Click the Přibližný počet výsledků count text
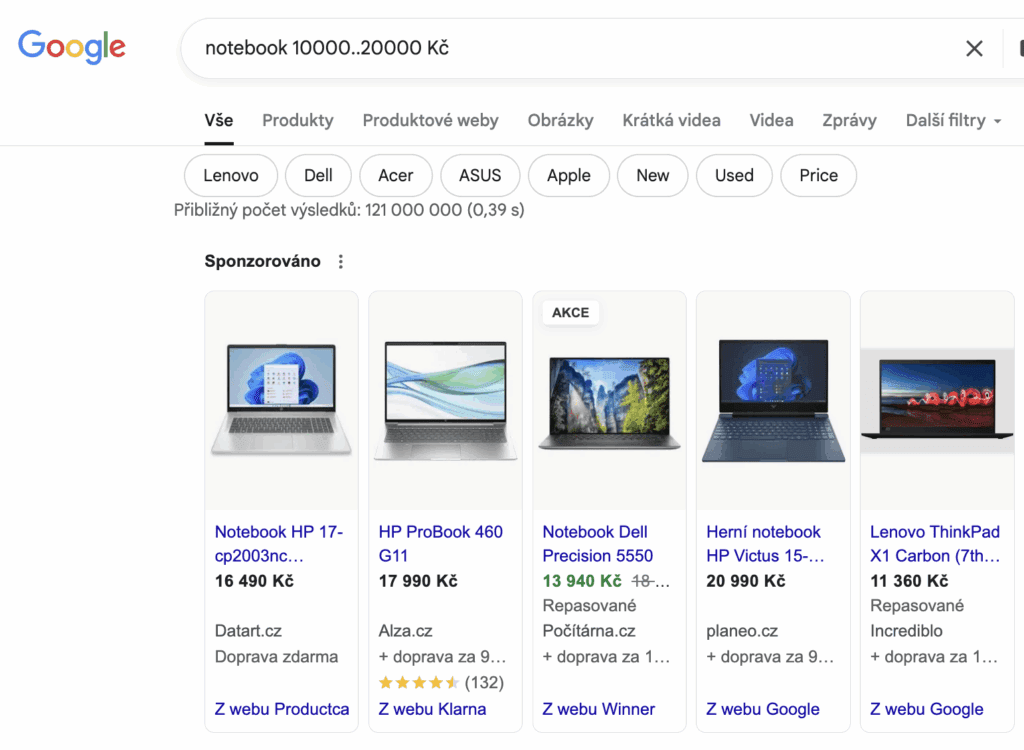1024x750 pixels. (349, 210)
